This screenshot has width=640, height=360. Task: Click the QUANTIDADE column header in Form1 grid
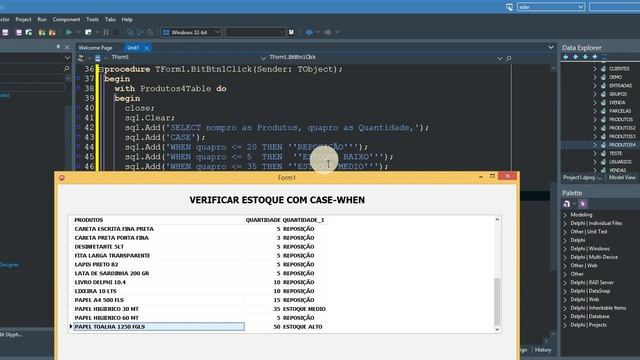point(263,220)
